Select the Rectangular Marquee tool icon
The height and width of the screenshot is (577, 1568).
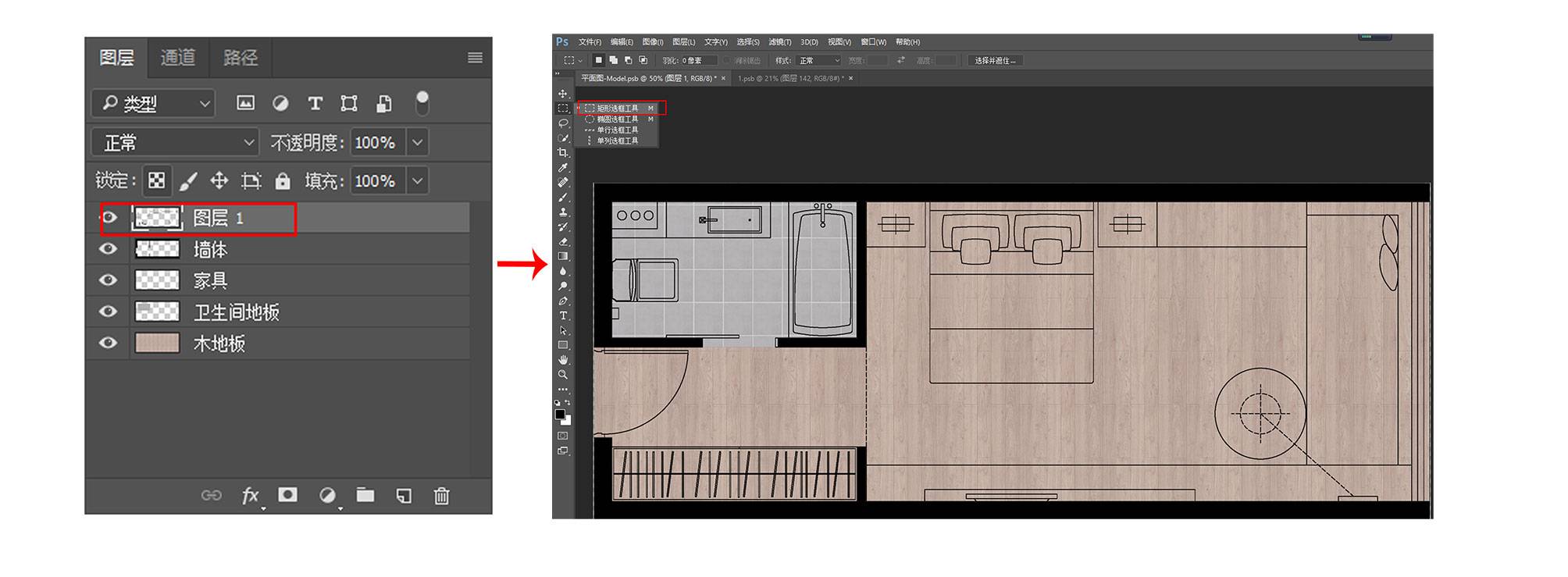pos(562,108)
